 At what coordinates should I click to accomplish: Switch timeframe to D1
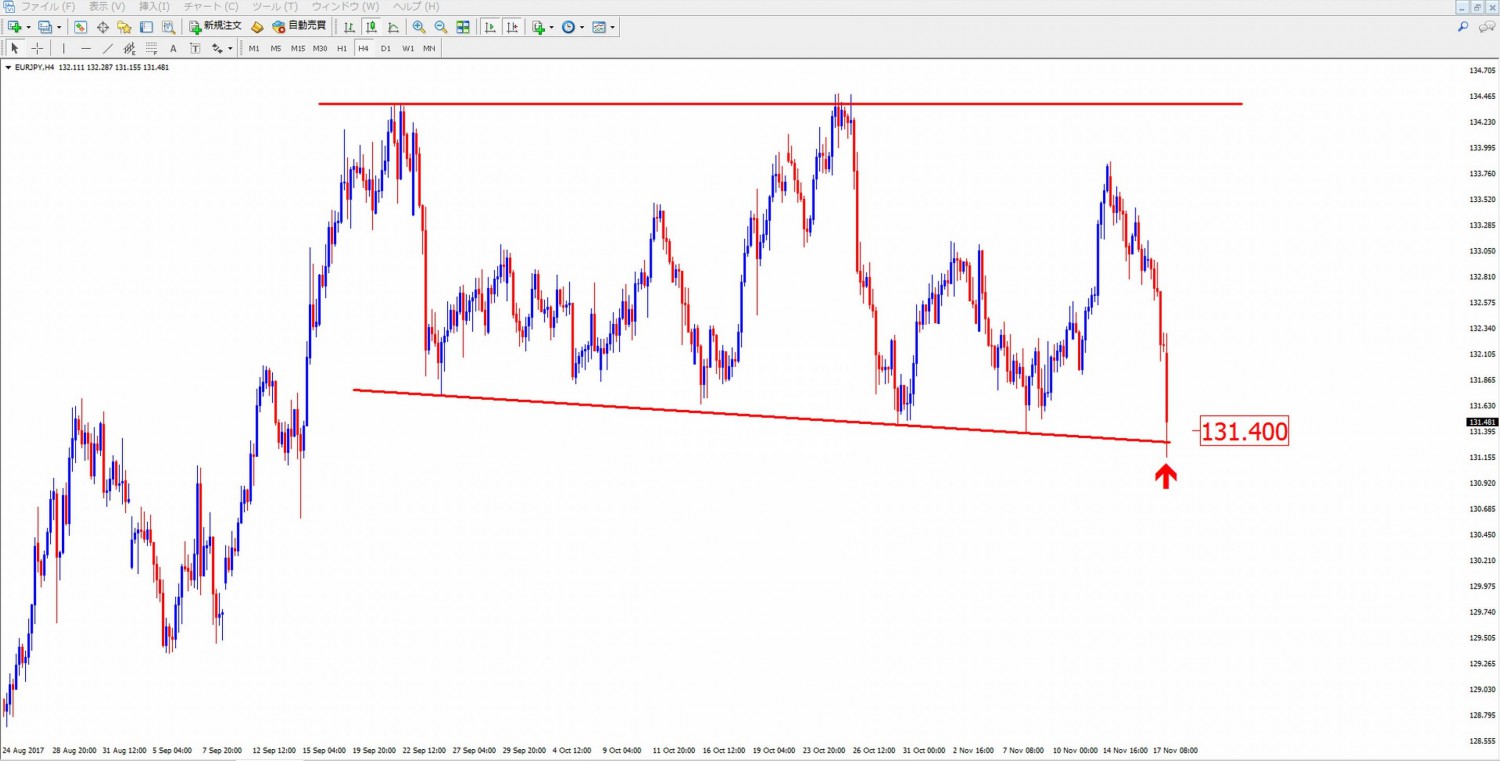(385, 48)
